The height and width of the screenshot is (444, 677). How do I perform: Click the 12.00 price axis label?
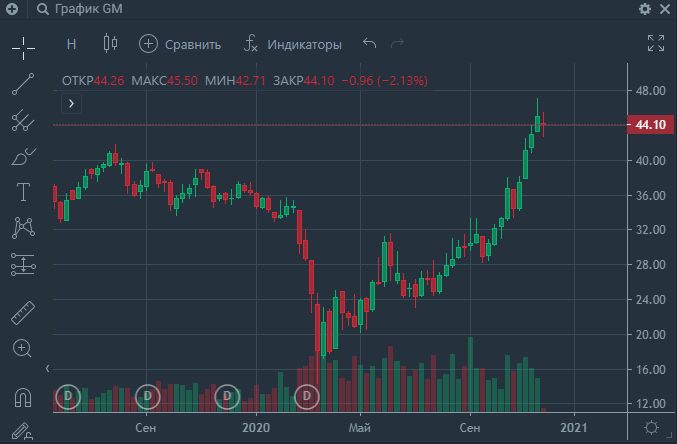pyautogui.click(x=650, y=404)
